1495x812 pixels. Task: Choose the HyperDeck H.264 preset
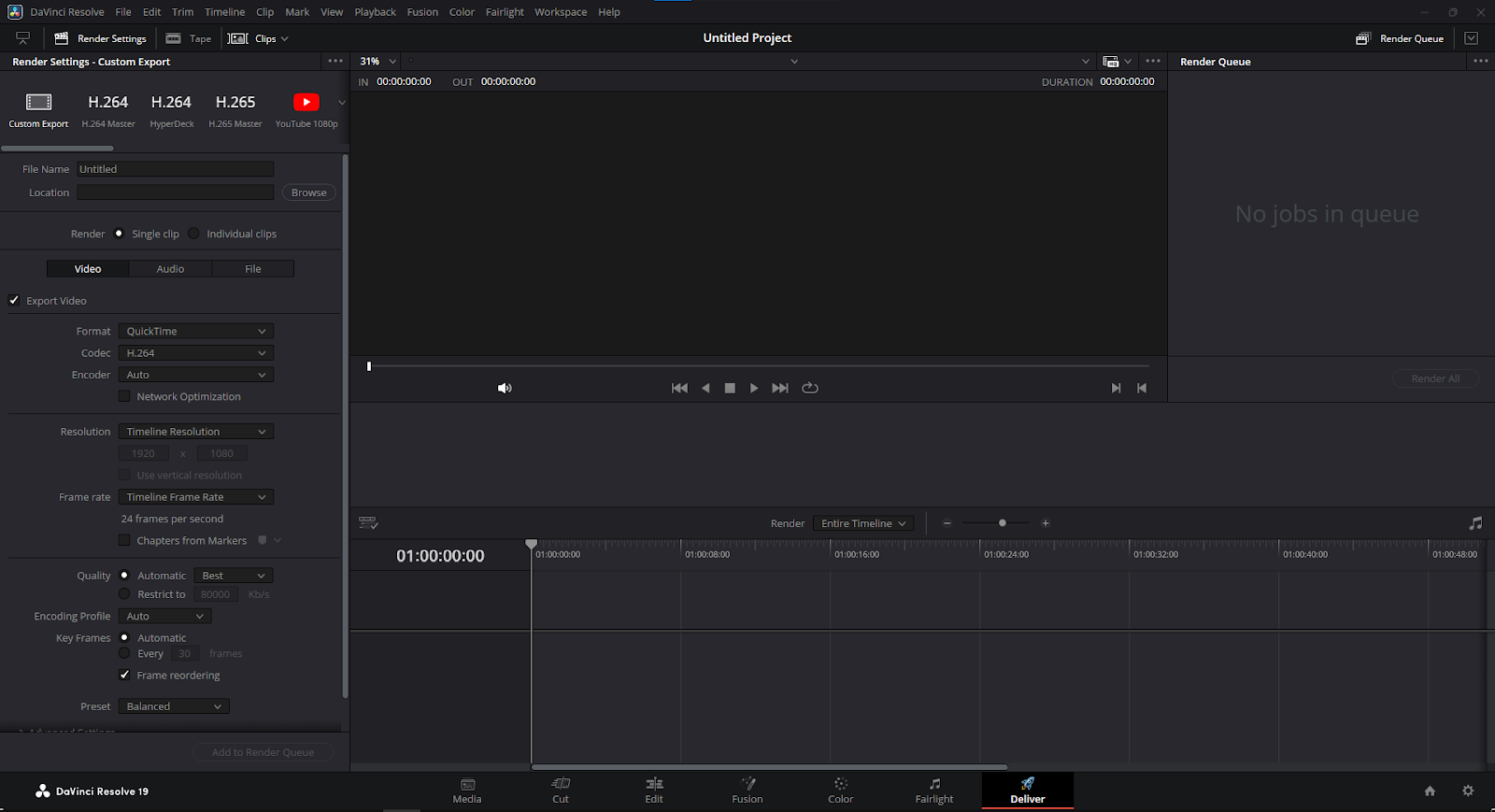pyautogui.click(x=172, y=109)
